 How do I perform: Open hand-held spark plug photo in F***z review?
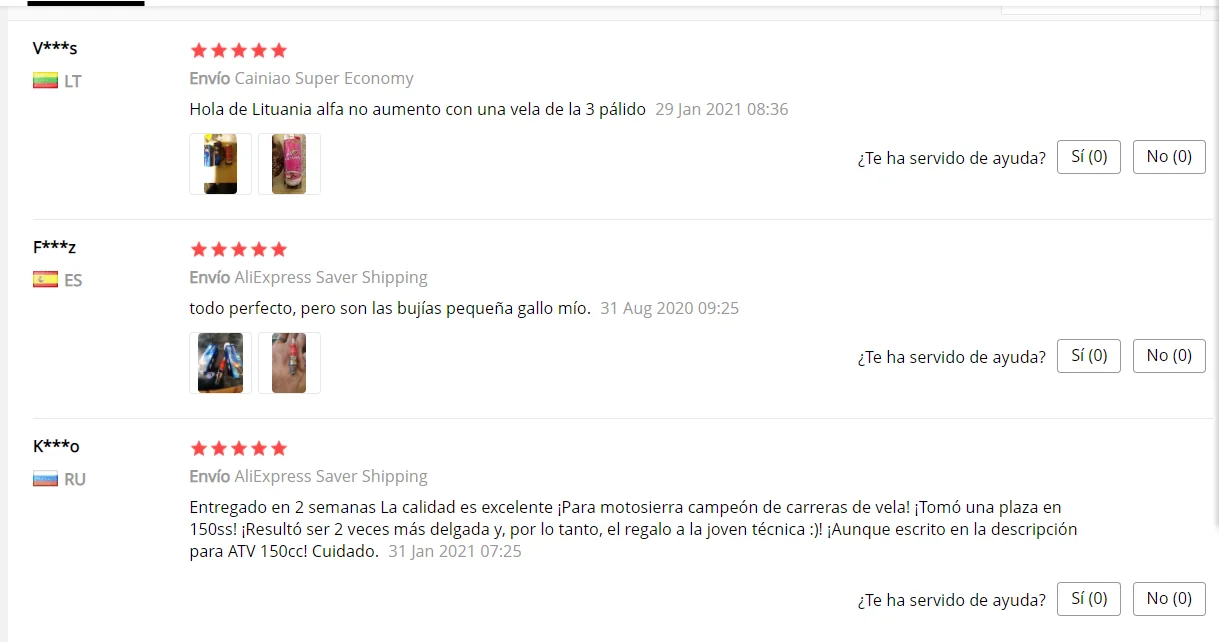click(289, 363)
